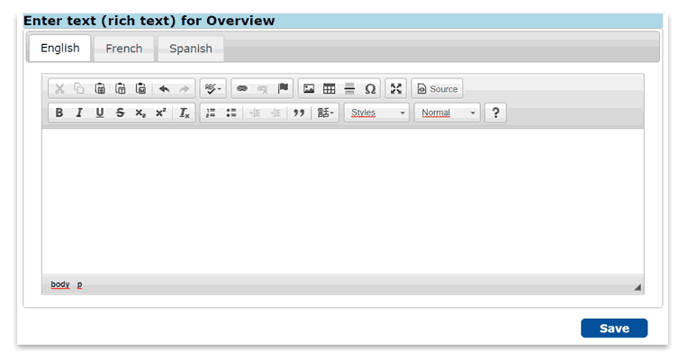Screen dimensions: 688x360
Task: Insert a numbered list
Action: point(211,113)
